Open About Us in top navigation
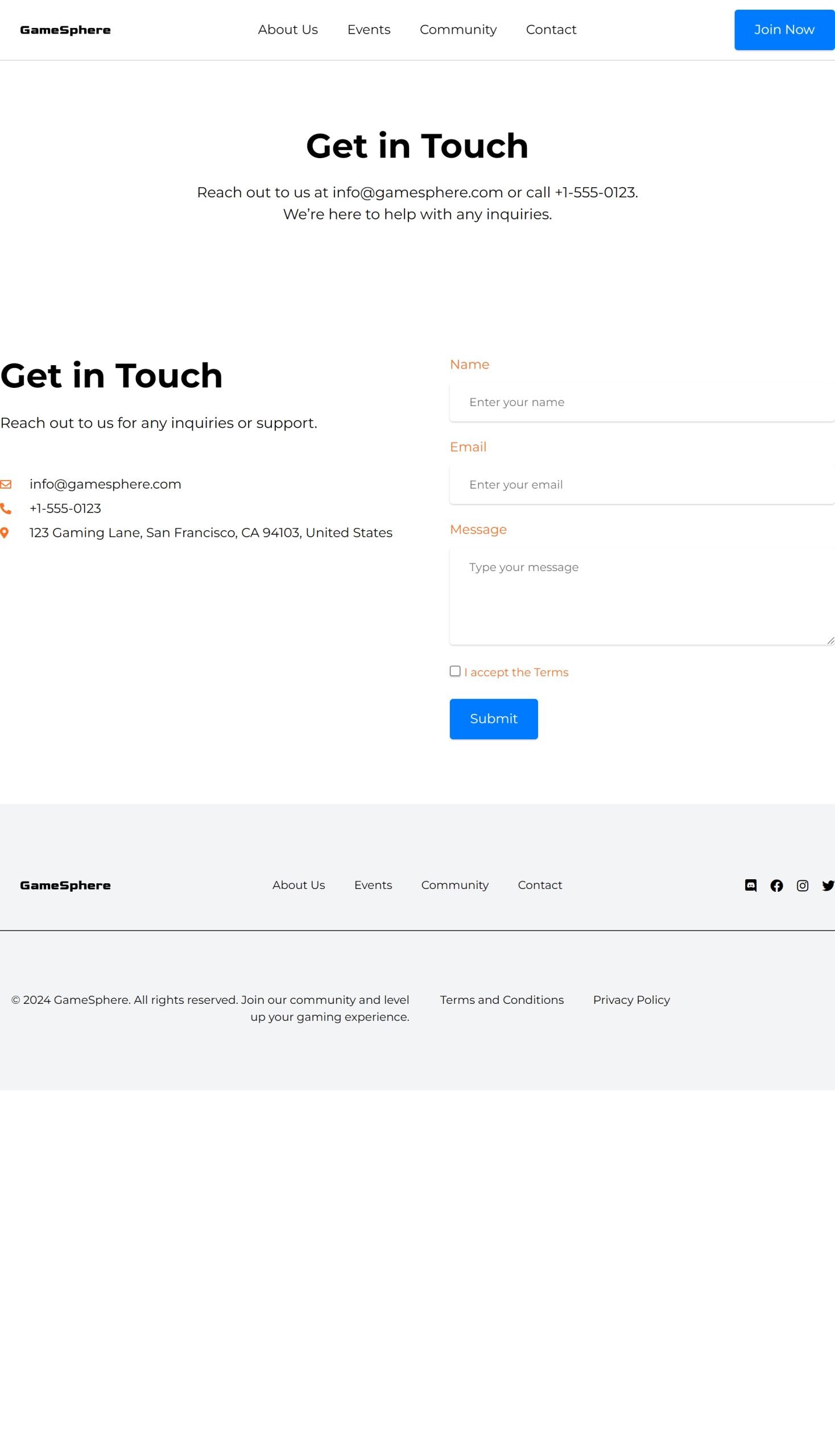The image size is (835, 1456). click(x=288, y=30)
